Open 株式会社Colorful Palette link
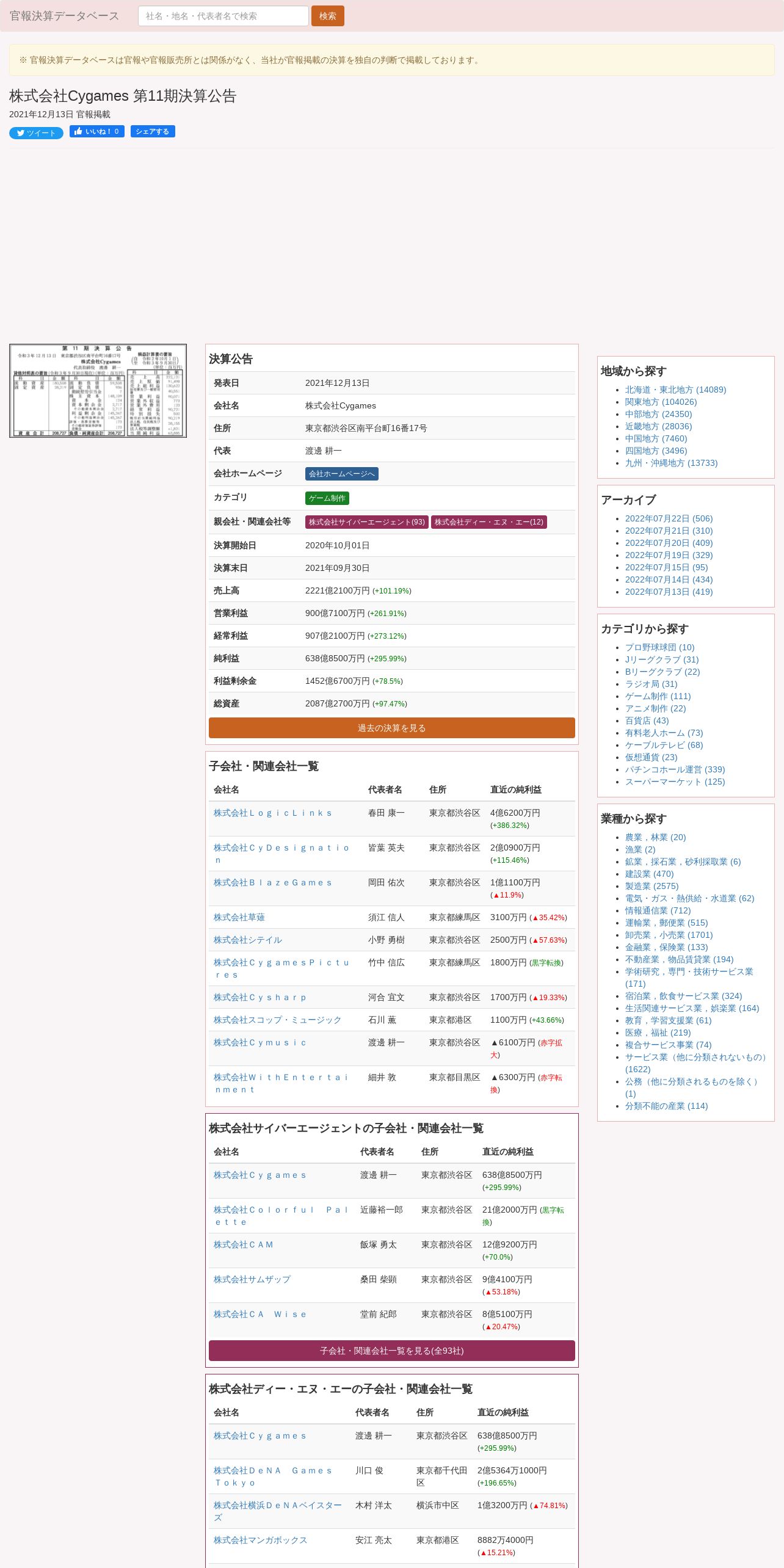Image resolution: width=784 pixels, height=1568 pixels. [x=281, y=1216]
